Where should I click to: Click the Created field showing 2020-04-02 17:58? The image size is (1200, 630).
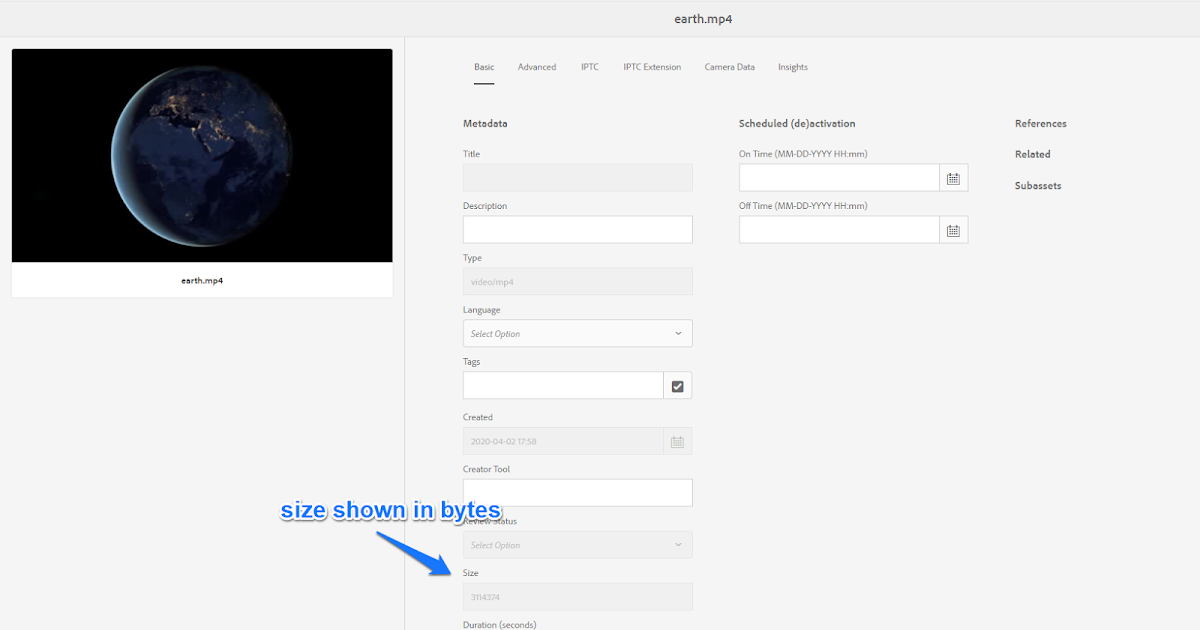pos(563,441)
